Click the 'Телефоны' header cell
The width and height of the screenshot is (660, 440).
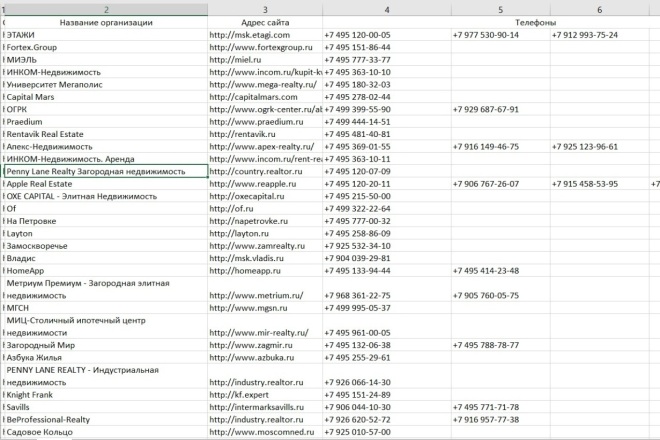click(535, 23)
